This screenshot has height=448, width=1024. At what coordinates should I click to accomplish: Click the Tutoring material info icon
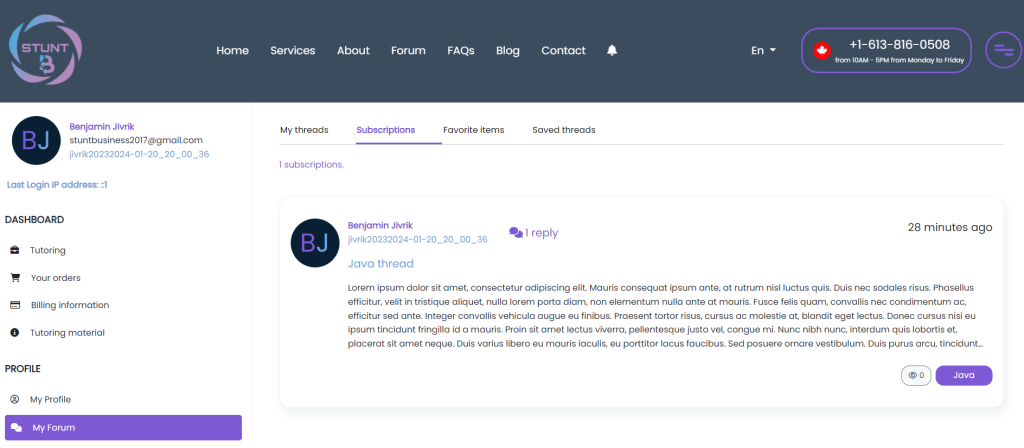[x=15, y=332]
